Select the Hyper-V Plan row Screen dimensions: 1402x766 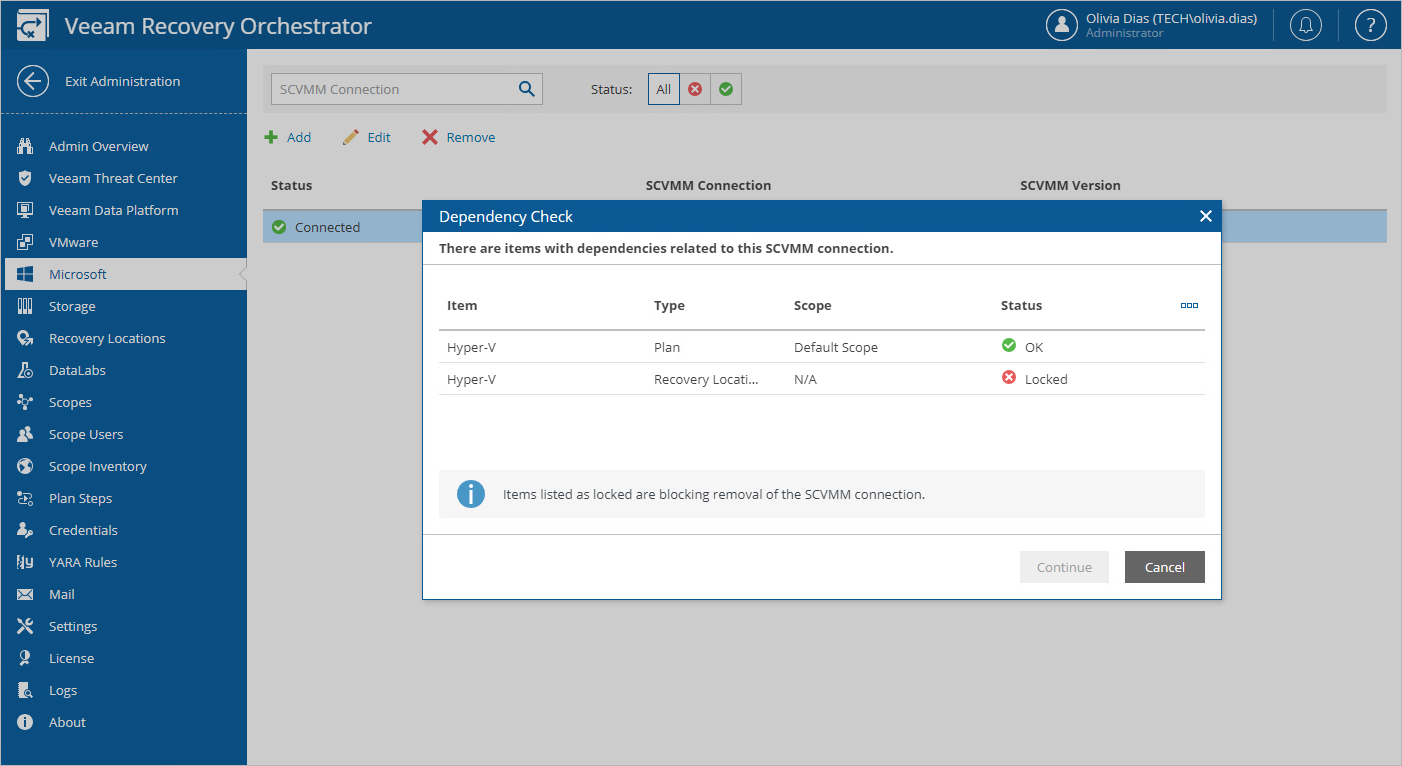[822, 347]
